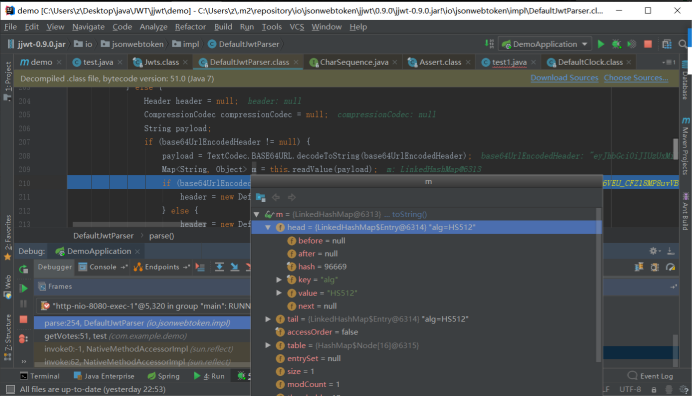The image size is (692, 396).
Task: Open the Navigate menu
Action: click(x=88, y=27)
